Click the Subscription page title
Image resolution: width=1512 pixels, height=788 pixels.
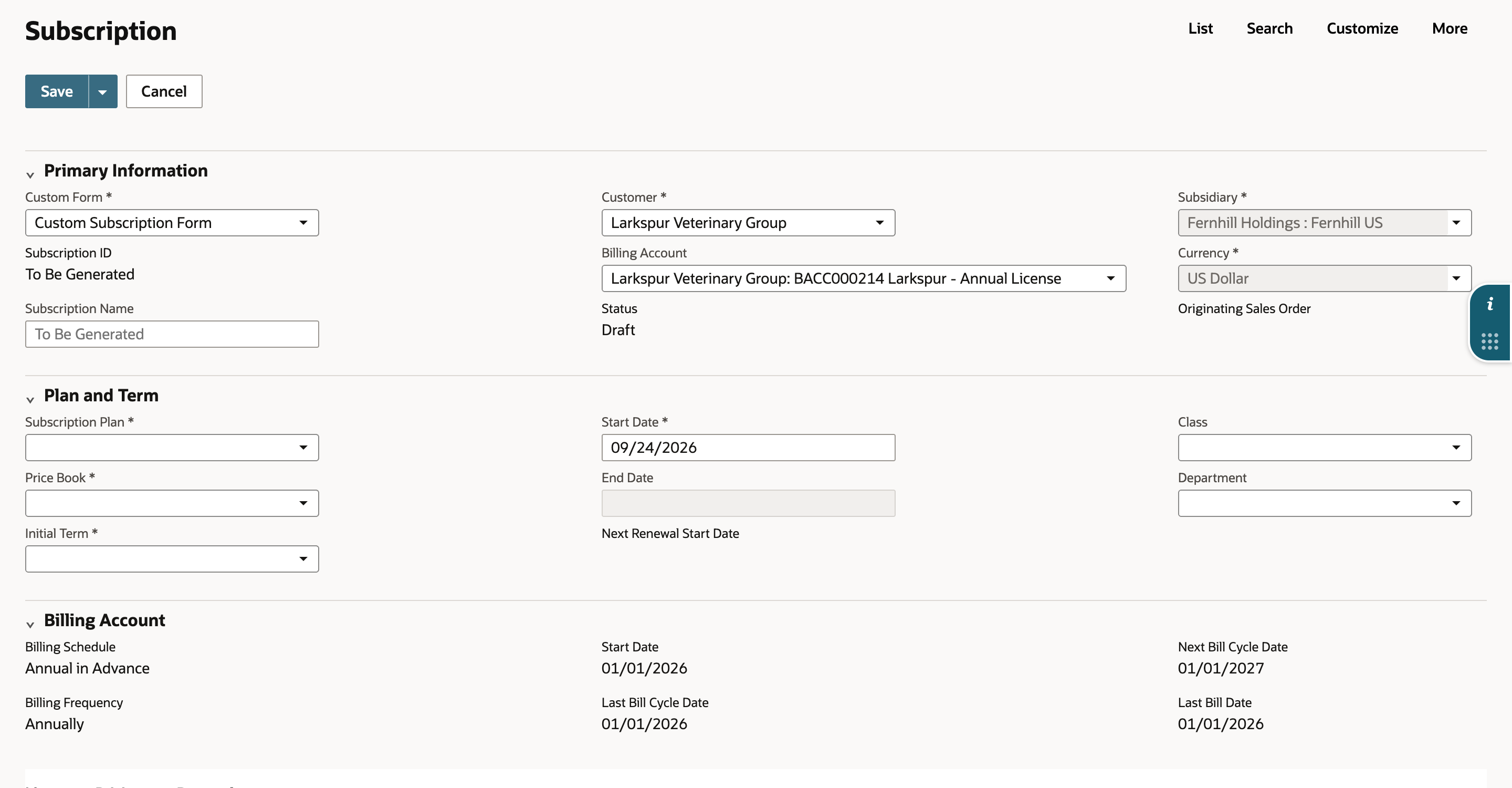(101, 31)
